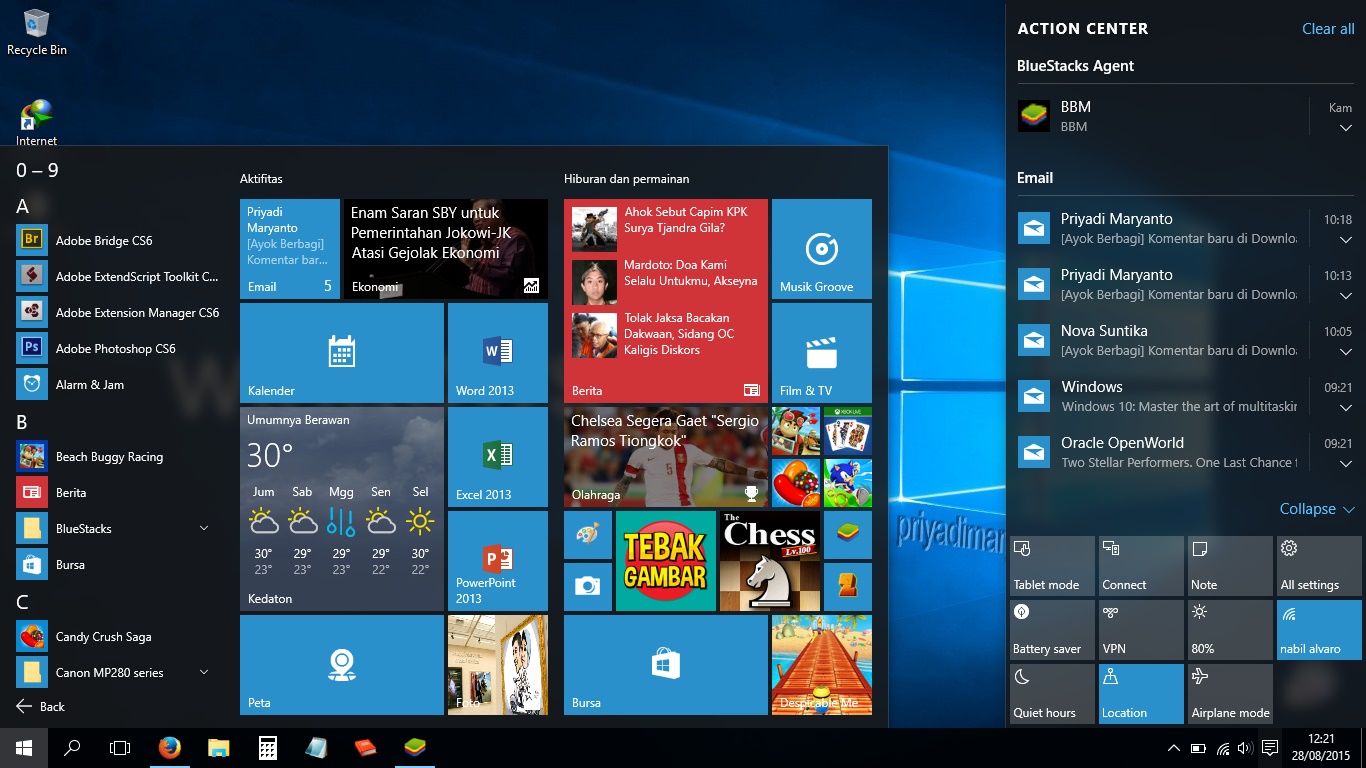Expand the 10:18 Priyadi Maryanto email notification
1366x768 pixels.
pos(1346,240)
